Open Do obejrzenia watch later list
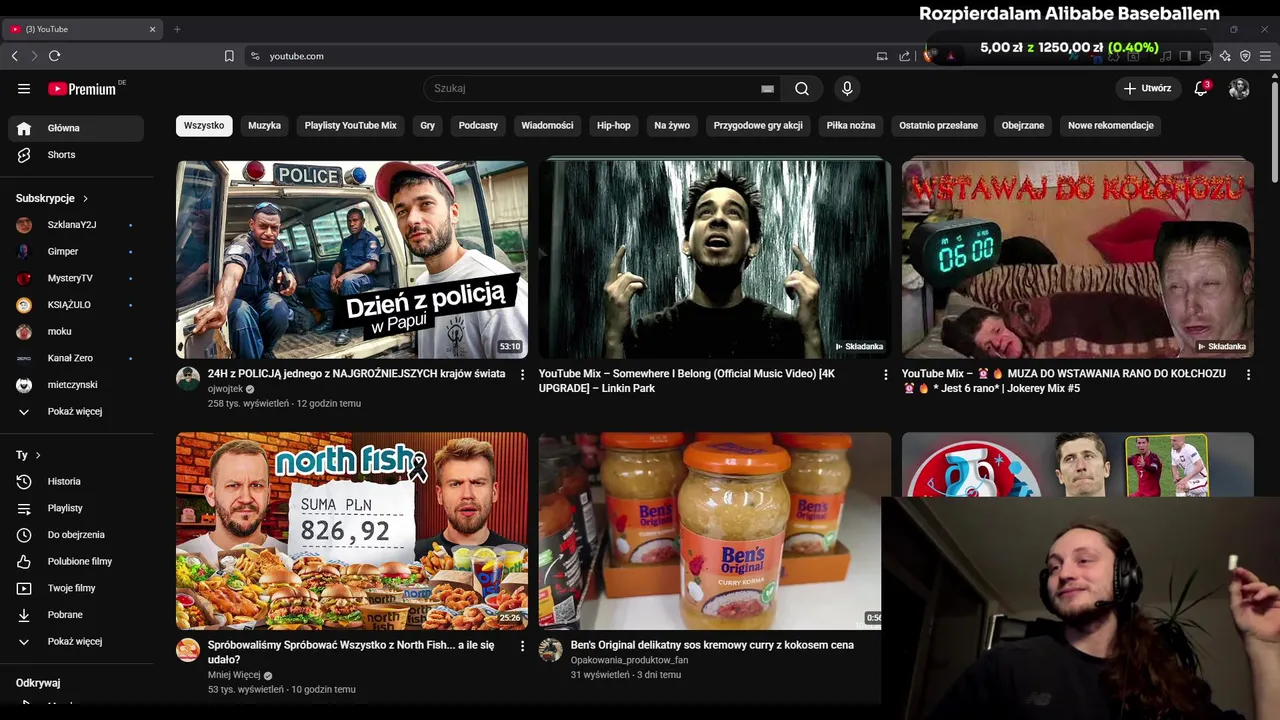 coord(76,535)
